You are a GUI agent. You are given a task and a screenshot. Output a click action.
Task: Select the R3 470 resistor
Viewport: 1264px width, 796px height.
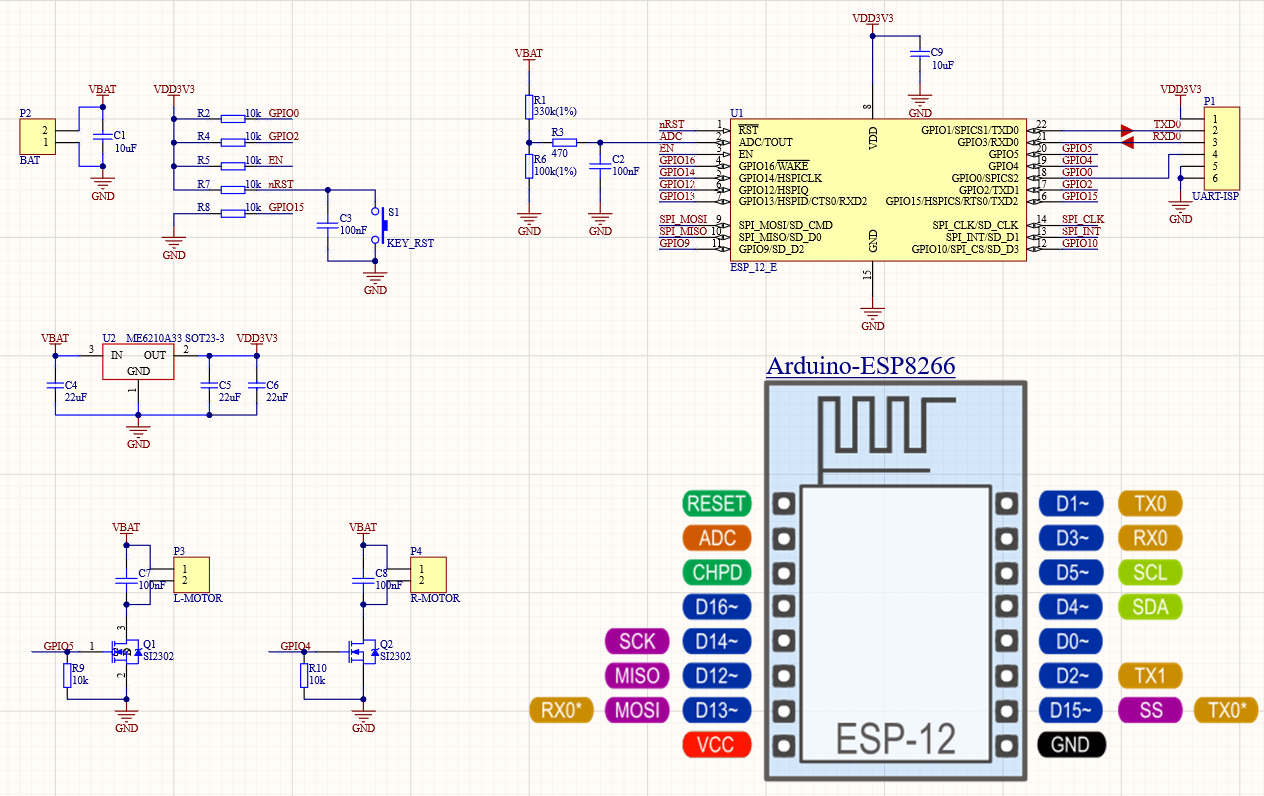(x=564, y=142)
